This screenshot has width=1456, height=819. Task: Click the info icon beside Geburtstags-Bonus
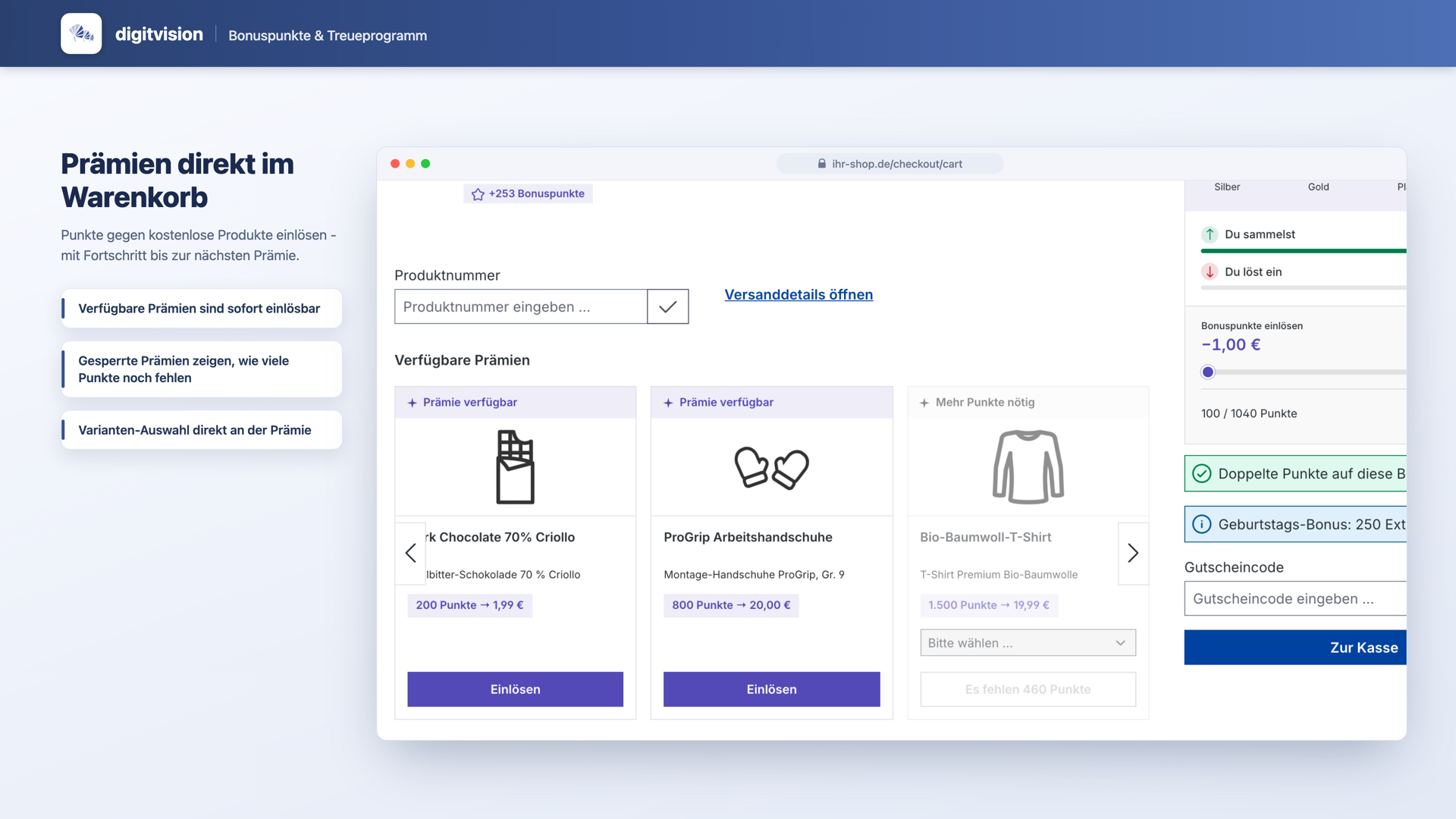click(x=1202, y=524)
